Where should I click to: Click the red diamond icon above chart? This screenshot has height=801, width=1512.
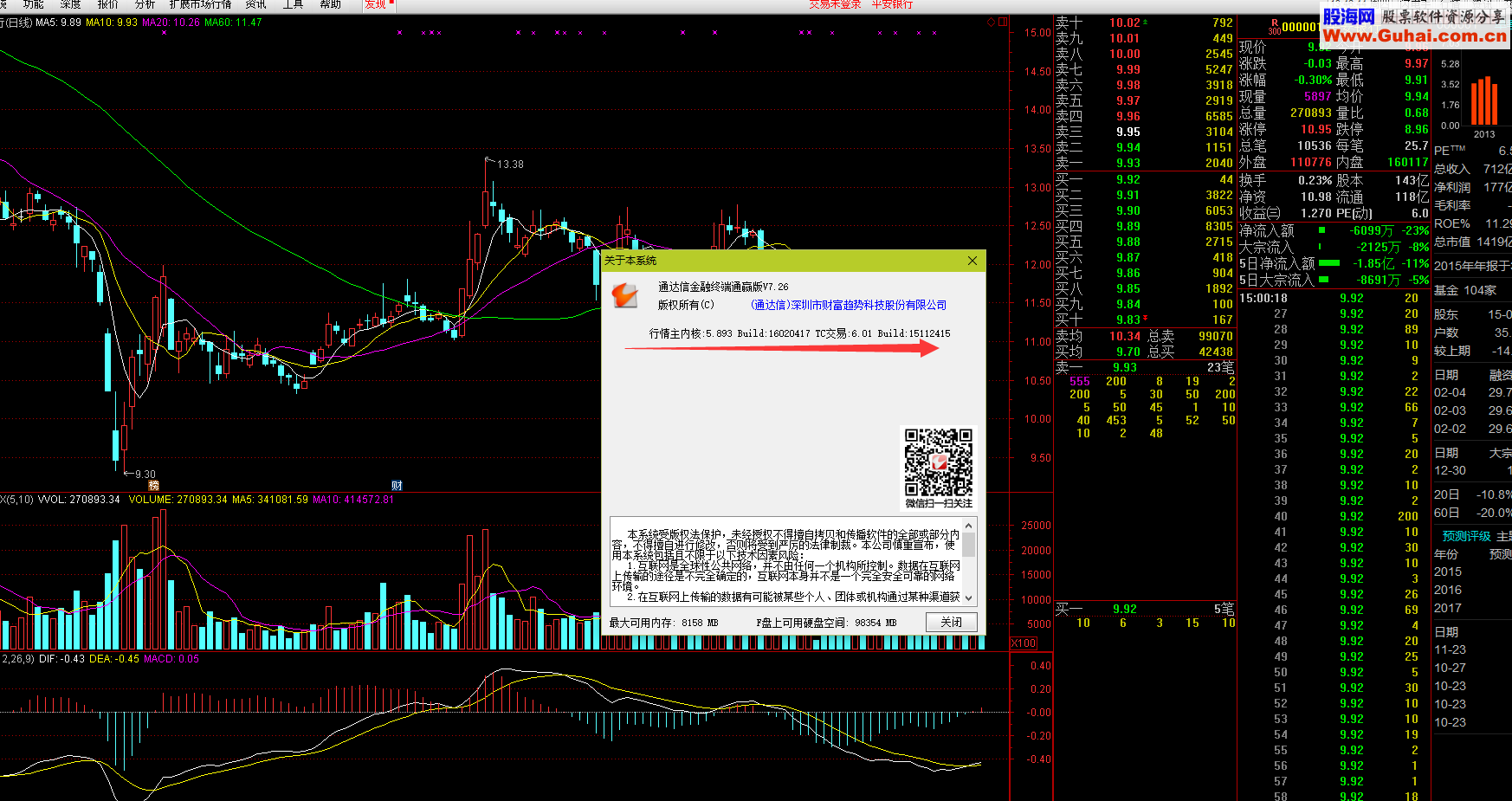pyautogui.click(x=991, y=23)
